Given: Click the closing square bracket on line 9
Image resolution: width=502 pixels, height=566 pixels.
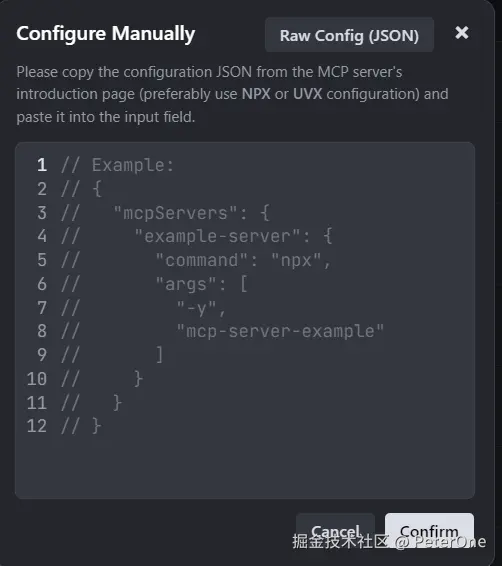Looking at the screenshot, I should [x=160, y=354].
